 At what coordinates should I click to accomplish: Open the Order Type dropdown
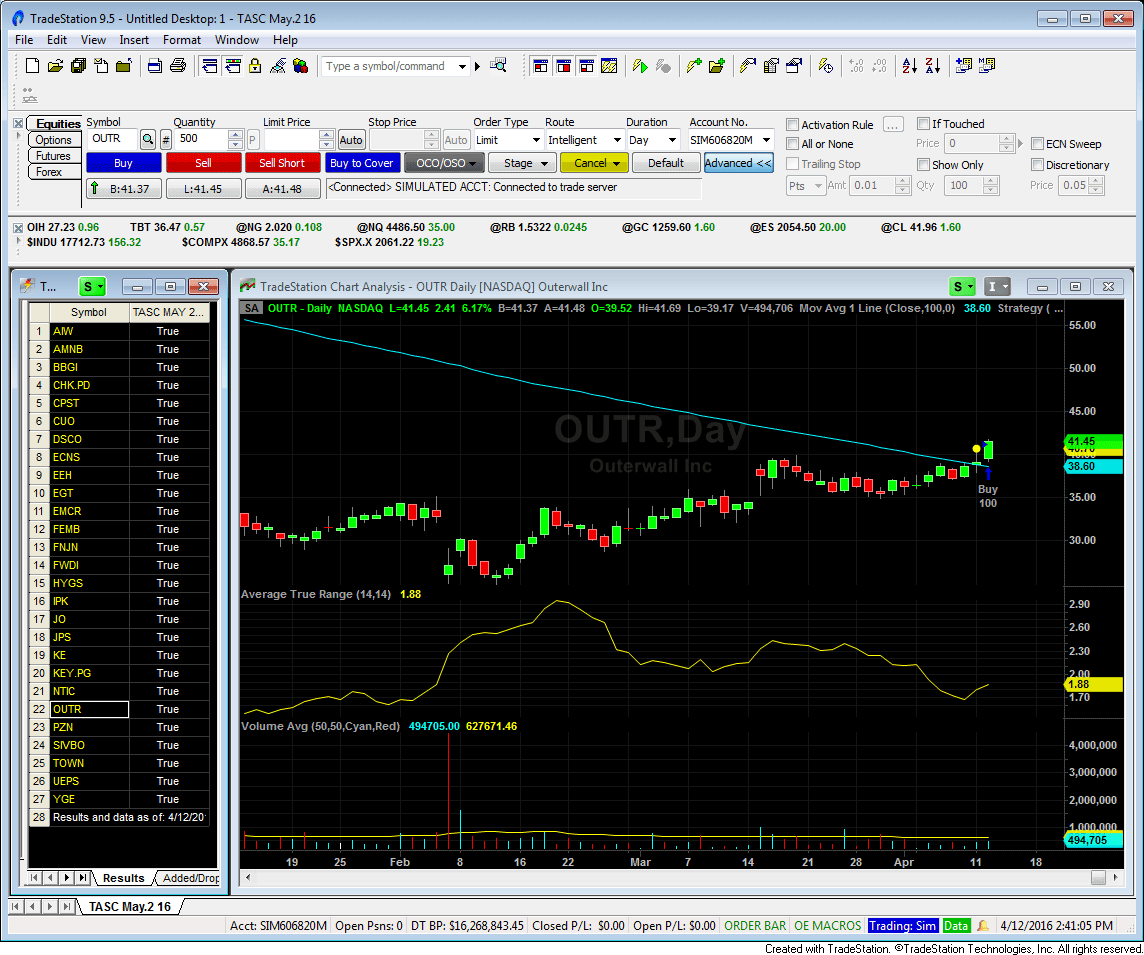tap(536, 140)
